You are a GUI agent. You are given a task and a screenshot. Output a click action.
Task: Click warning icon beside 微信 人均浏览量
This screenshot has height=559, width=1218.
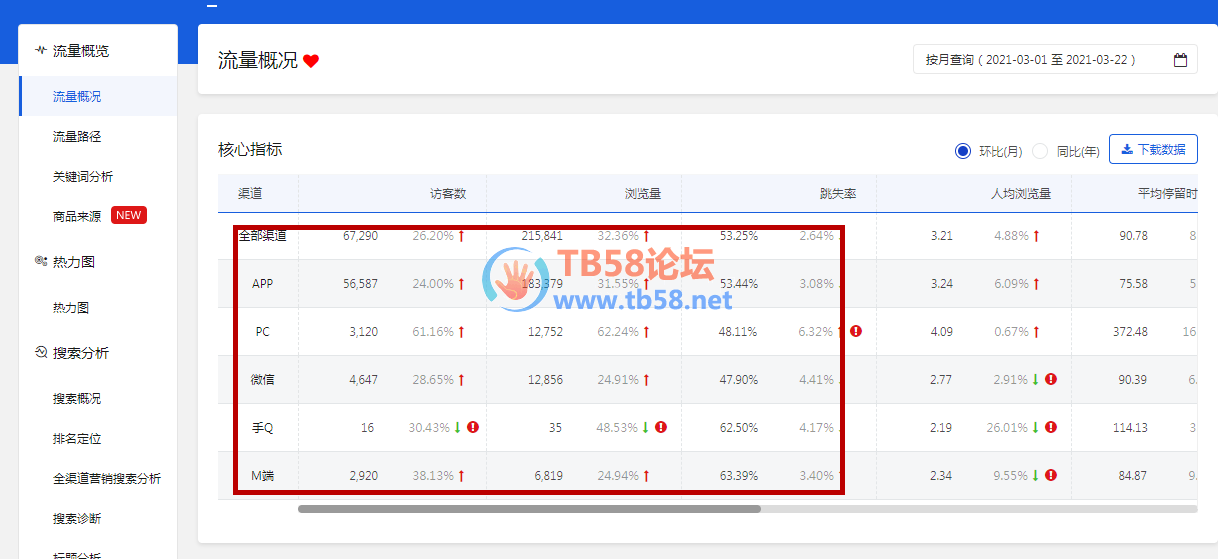(x=1051, y=379)
